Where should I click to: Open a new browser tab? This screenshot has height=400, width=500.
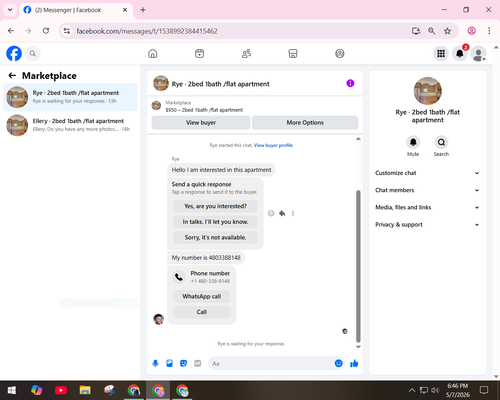click(143, 10)
